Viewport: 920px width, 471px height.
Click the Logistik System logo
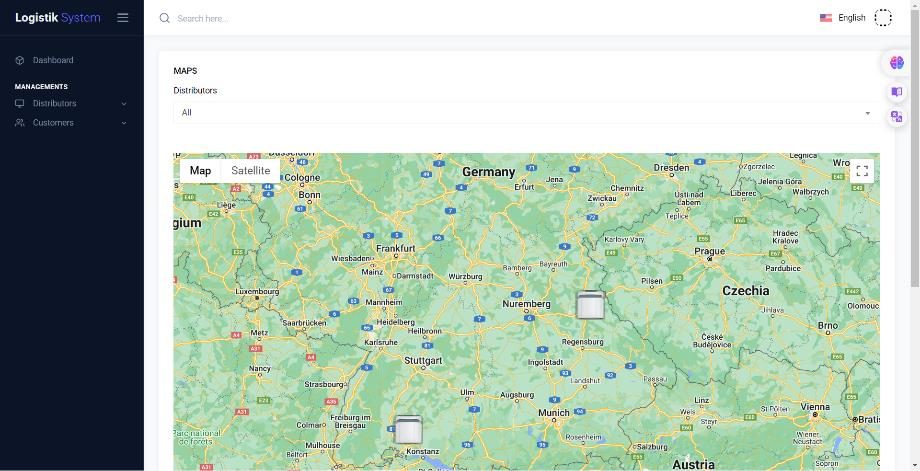58,18
